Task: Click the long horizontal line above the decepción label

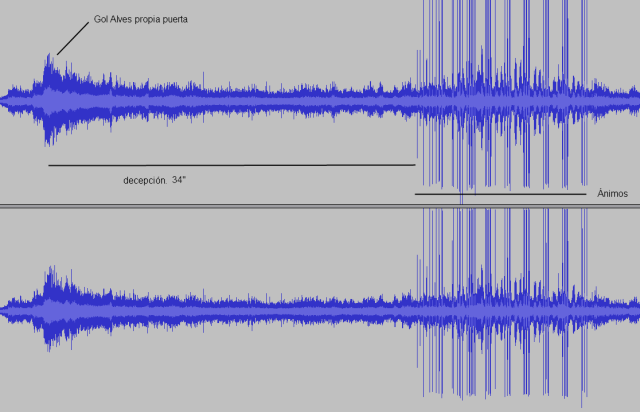Action: [230, 165]
